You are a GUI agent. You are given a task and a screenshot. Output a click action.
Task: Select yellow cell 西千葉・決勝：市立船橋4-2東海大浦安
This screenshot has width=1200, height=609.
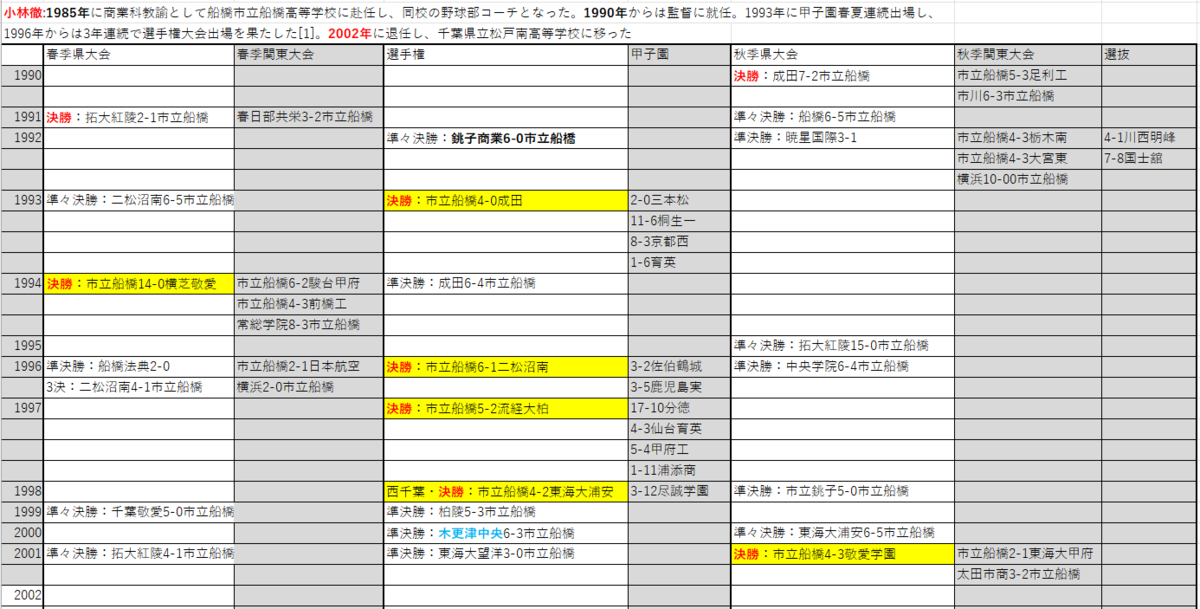tap(505, 492)
